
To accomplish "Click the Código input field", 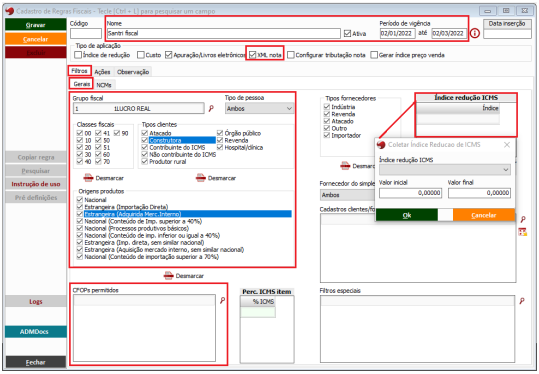I will click(86, 33).
